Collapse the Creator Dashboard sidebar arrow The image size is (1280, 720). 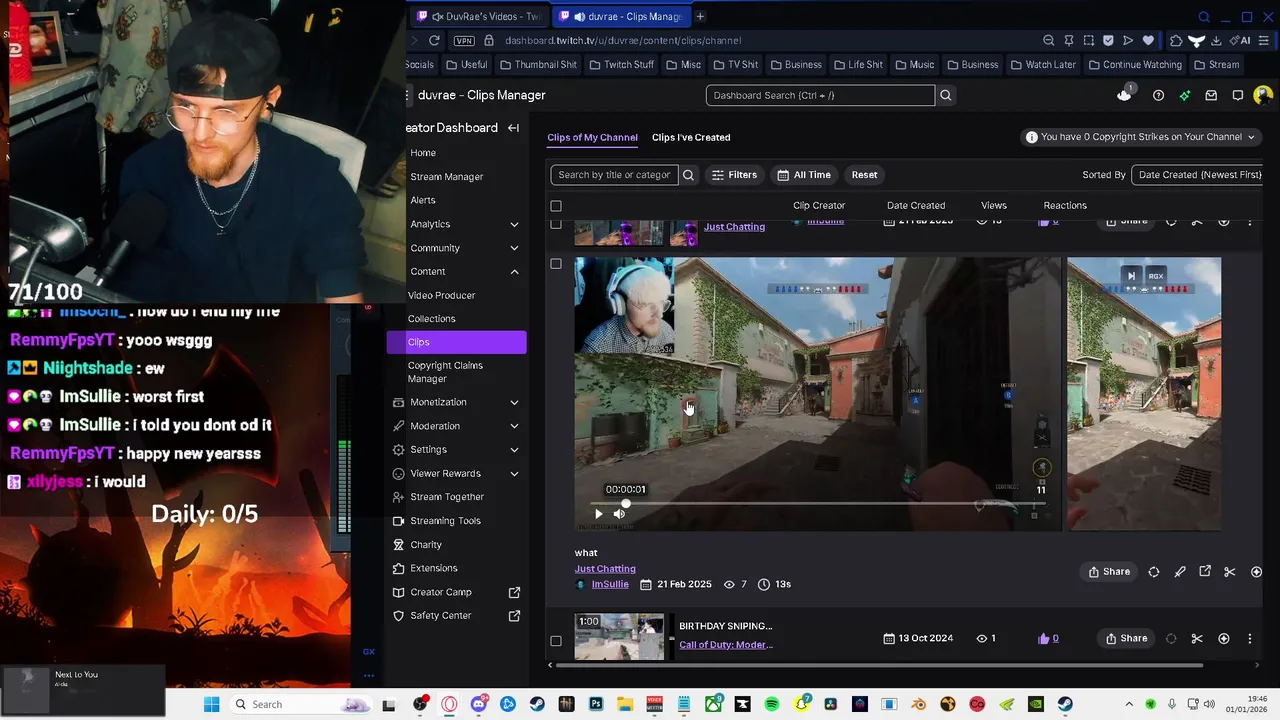click(x=513, y=128)
